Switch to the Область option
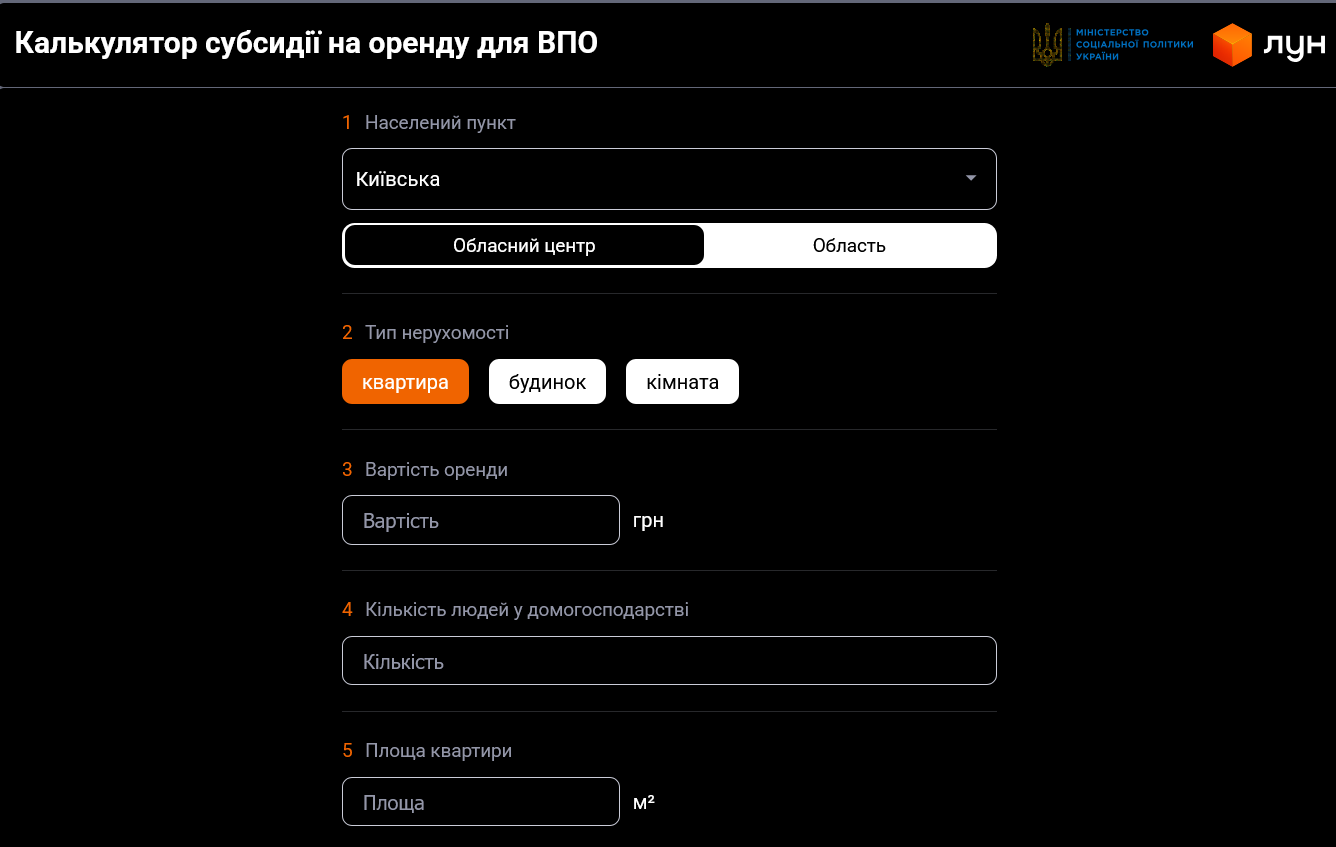The width and height of the screenshot is (1336, 847). pos(849,245)
